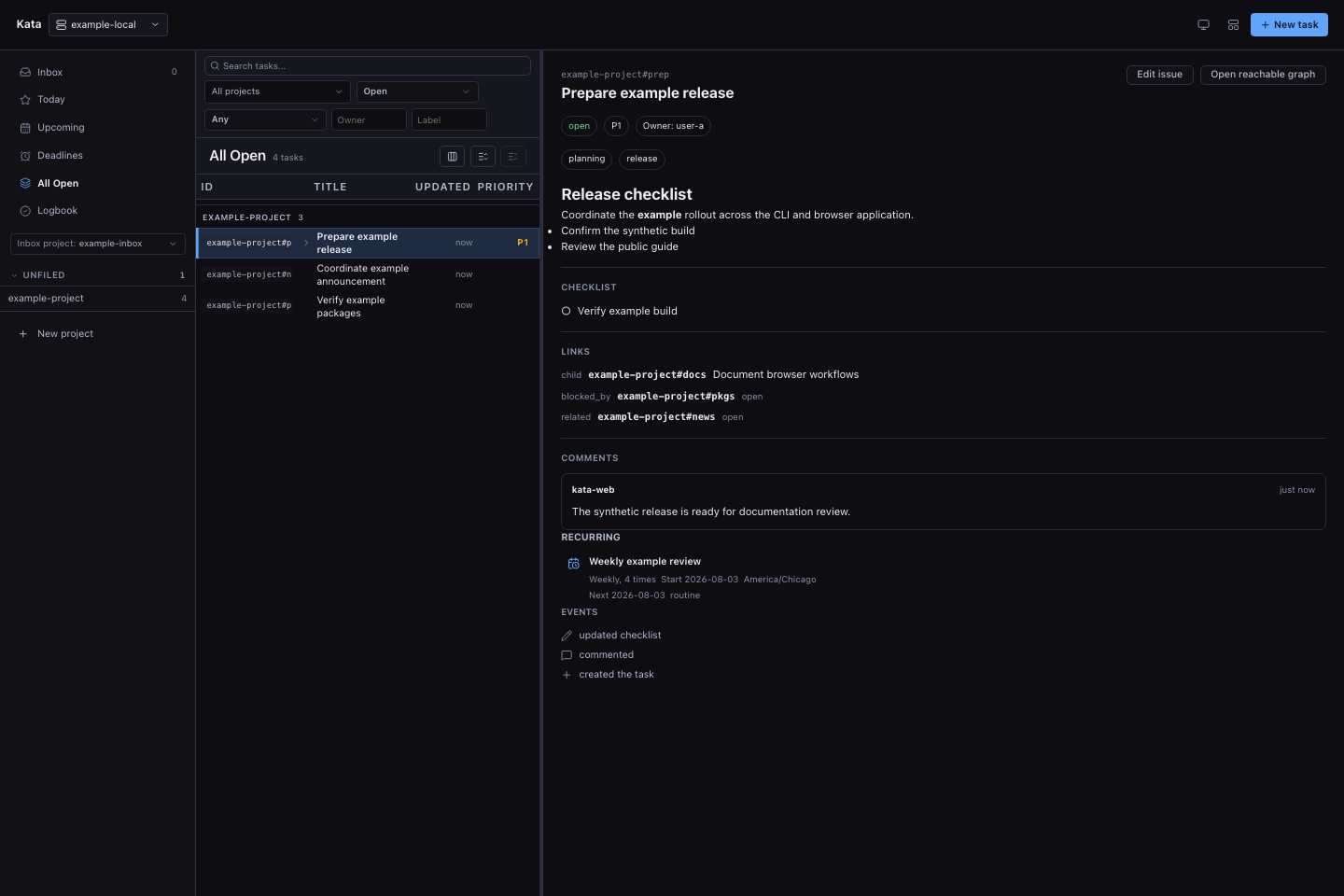
Task: Open linked issue example-project#docs
Action: [x=647, y=375]
